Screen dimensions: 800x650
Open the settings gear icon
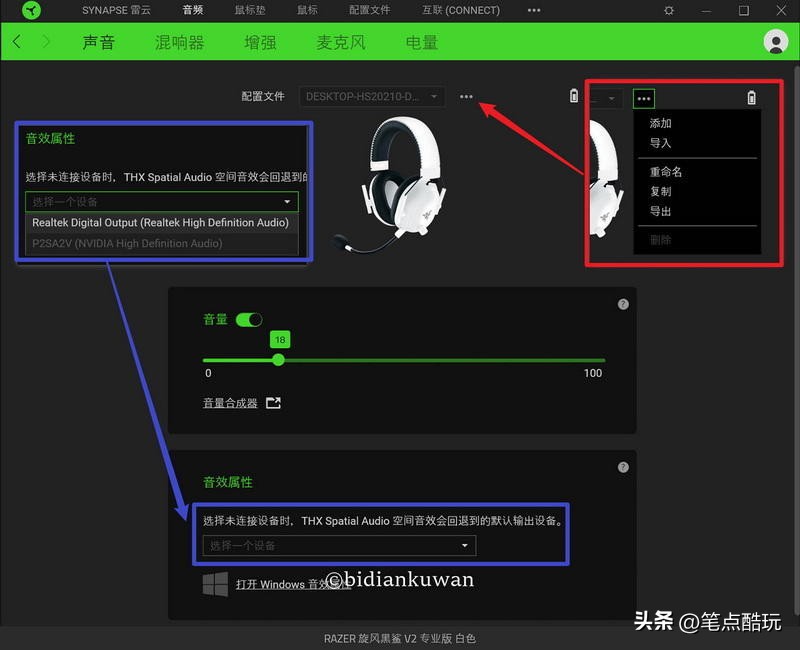668,10
